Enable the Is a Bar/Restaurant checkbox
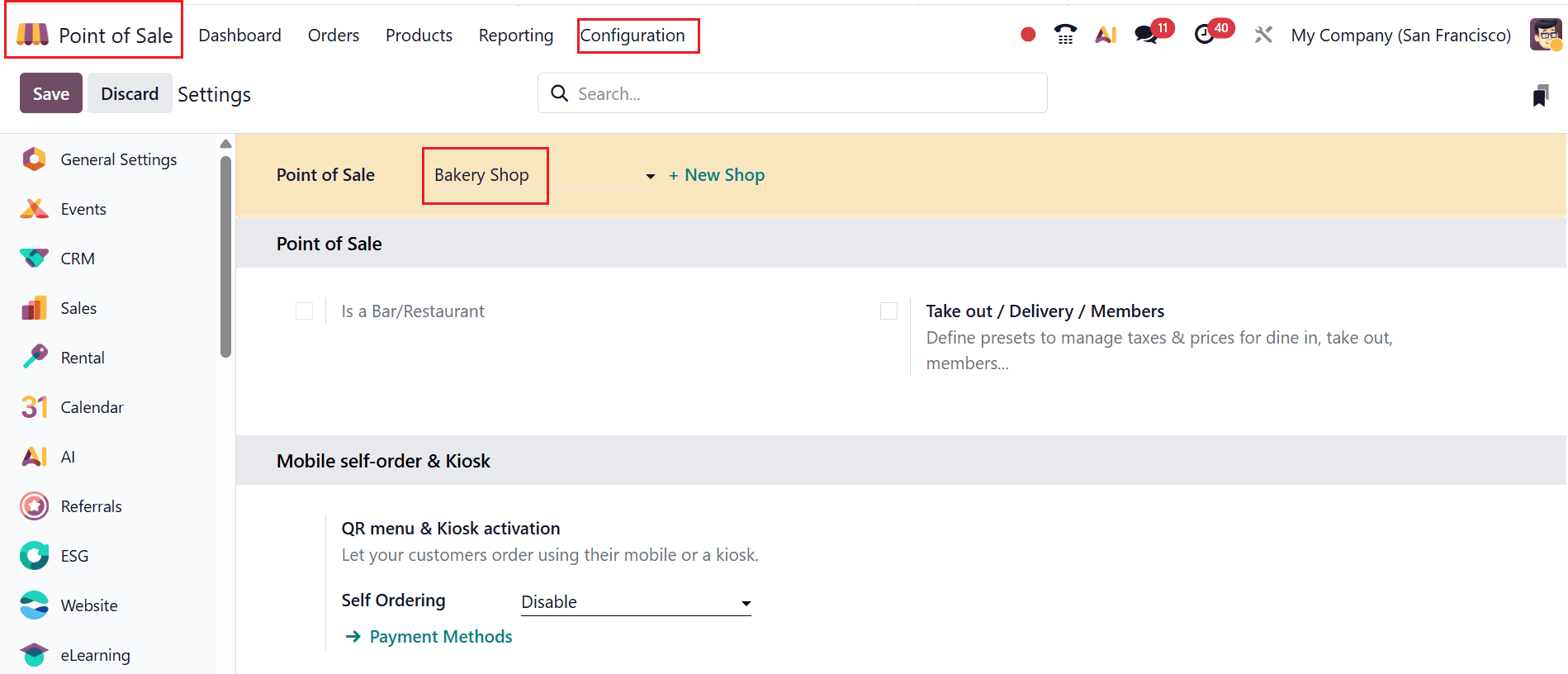 pos(304,311)
